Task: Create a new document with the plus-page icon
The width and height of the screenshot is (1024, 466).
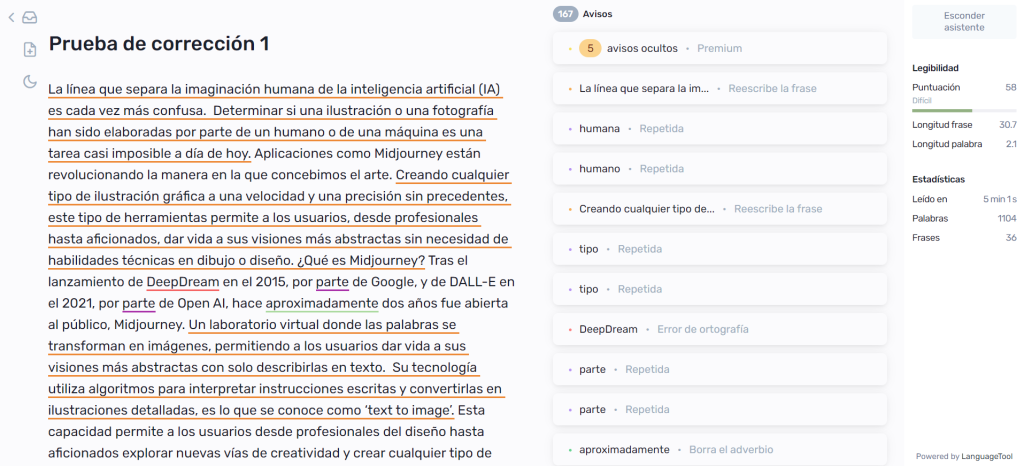Action: point(30,49)
